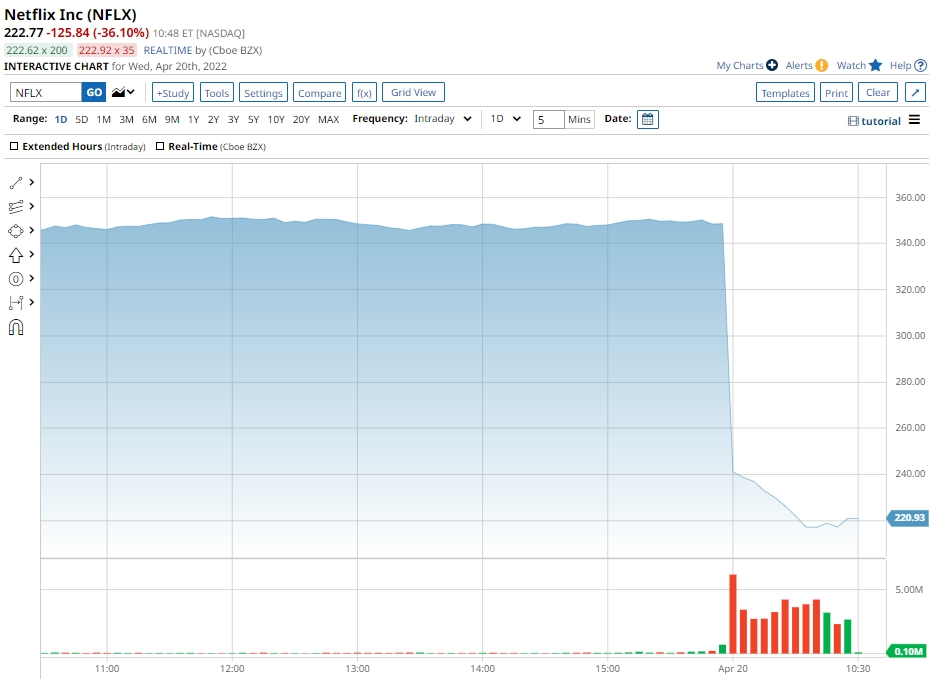Image resolution: width=940 pixels, height=686 pixels.
Task: Expand the line tool options chevron
Action: [x=32, y=182]
